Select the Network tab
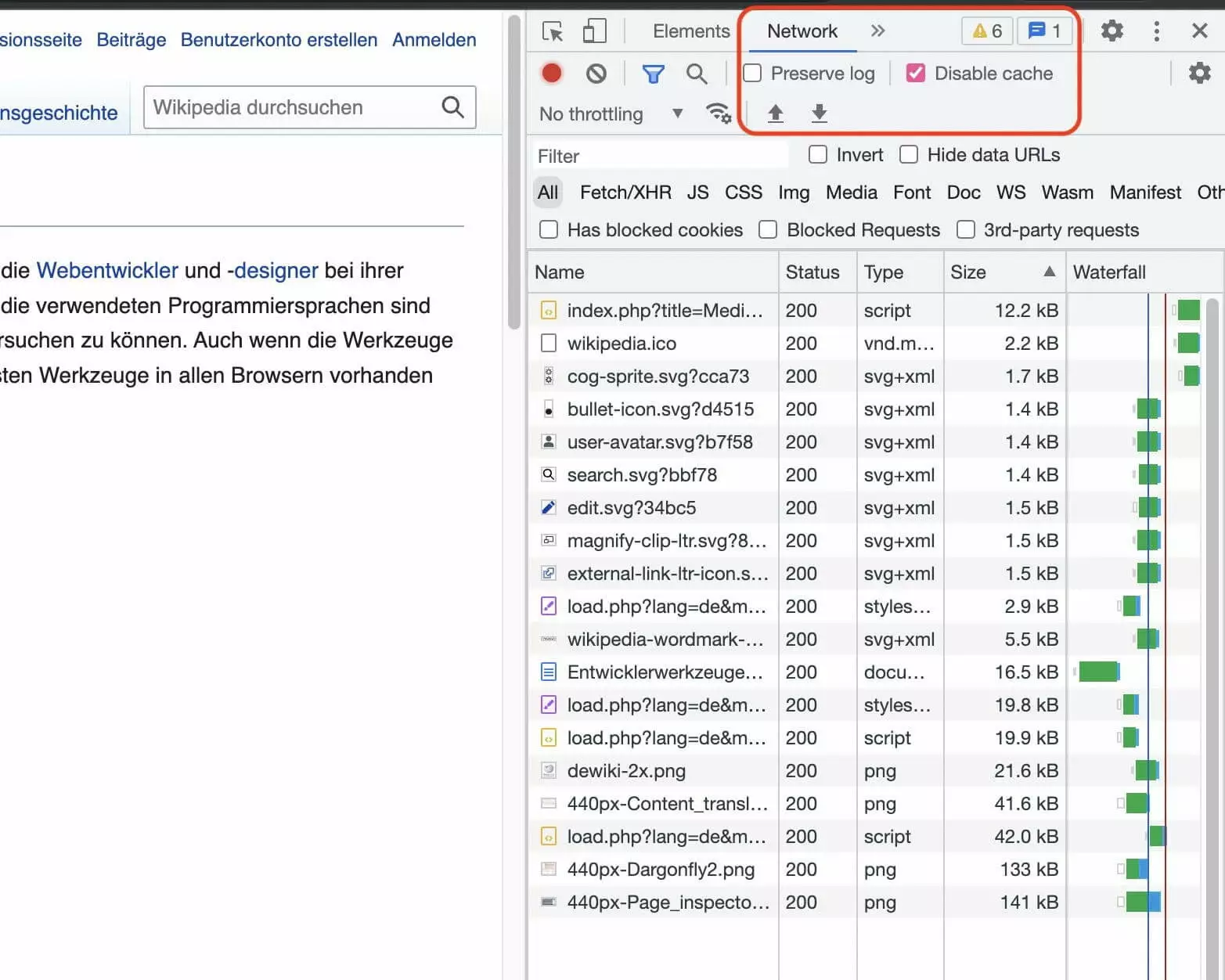 [802, 31]
